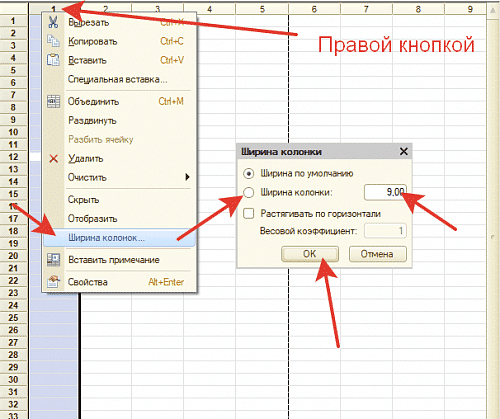This screenshot has height=419, width=500.
Task: Click the red X delete icon beside Удалить
Action: pyautogui.click(x=53, y=159)
